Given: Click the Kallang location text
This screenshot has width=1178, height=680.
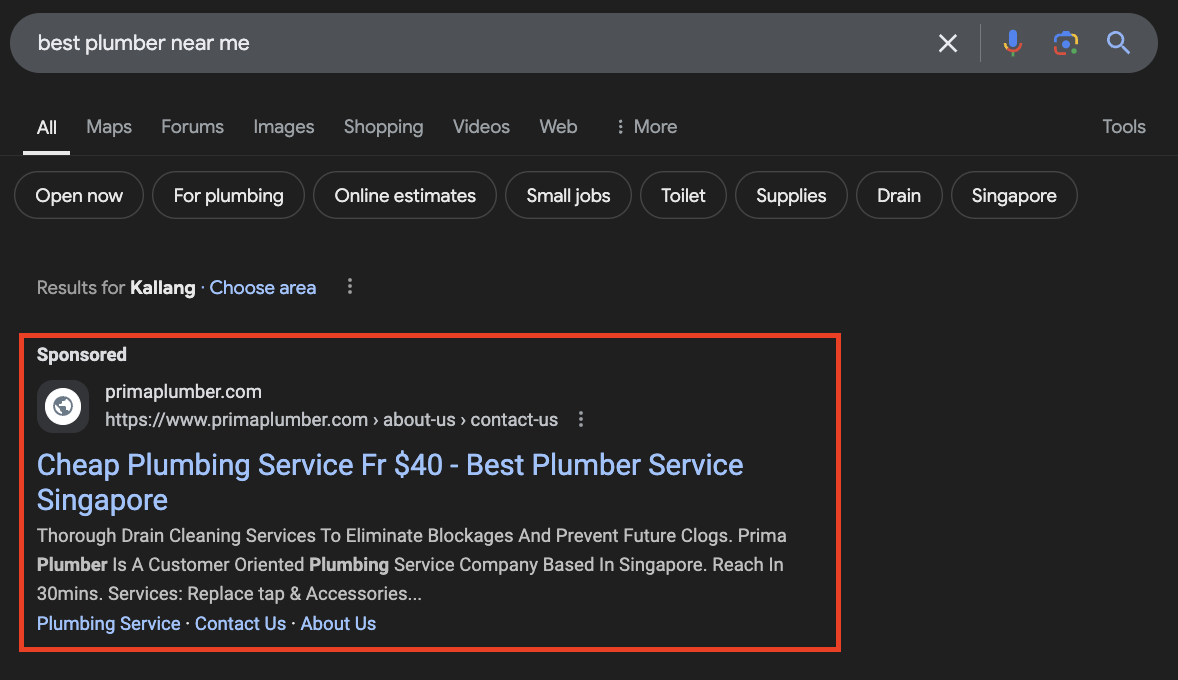Looking at the screenshot, I should point(162,288).
